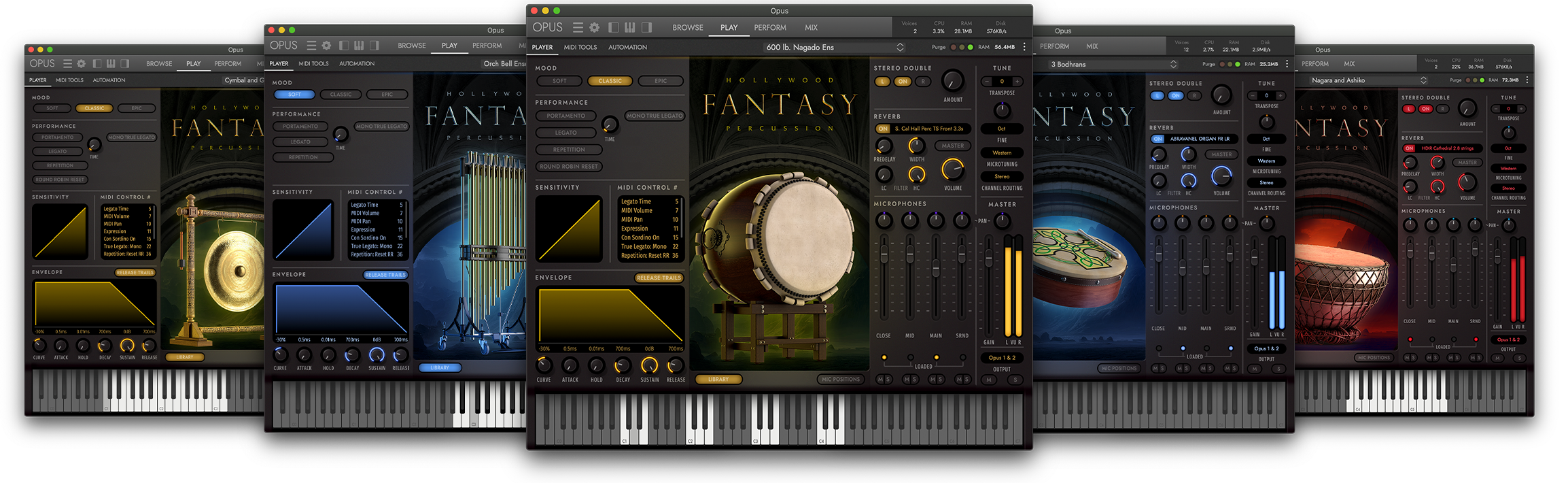Click the Filter LC knob in Nagado window
Image resolution: width=1568 pixels, height=483 pixels.
[884, 175]
